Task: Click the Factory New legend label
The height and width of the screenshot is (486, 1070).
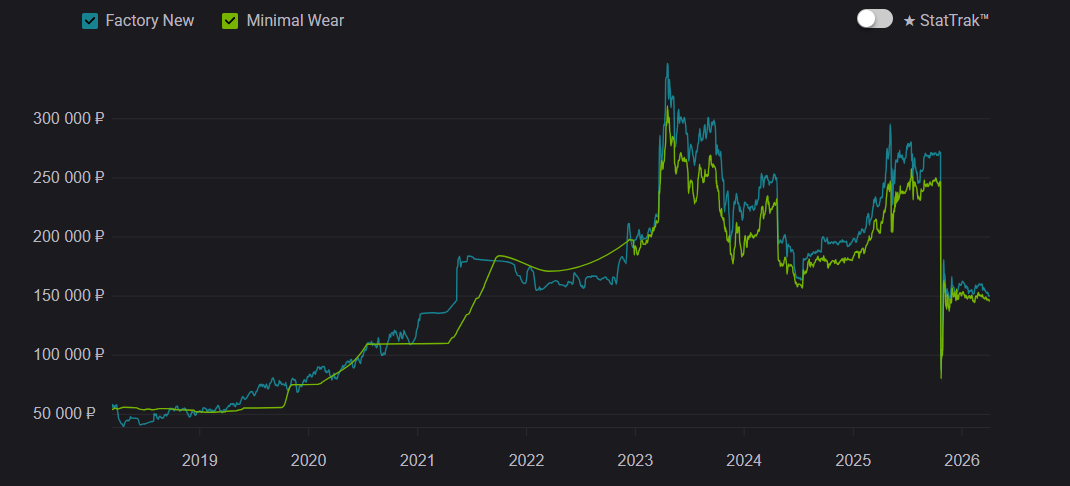Action: 150,20
